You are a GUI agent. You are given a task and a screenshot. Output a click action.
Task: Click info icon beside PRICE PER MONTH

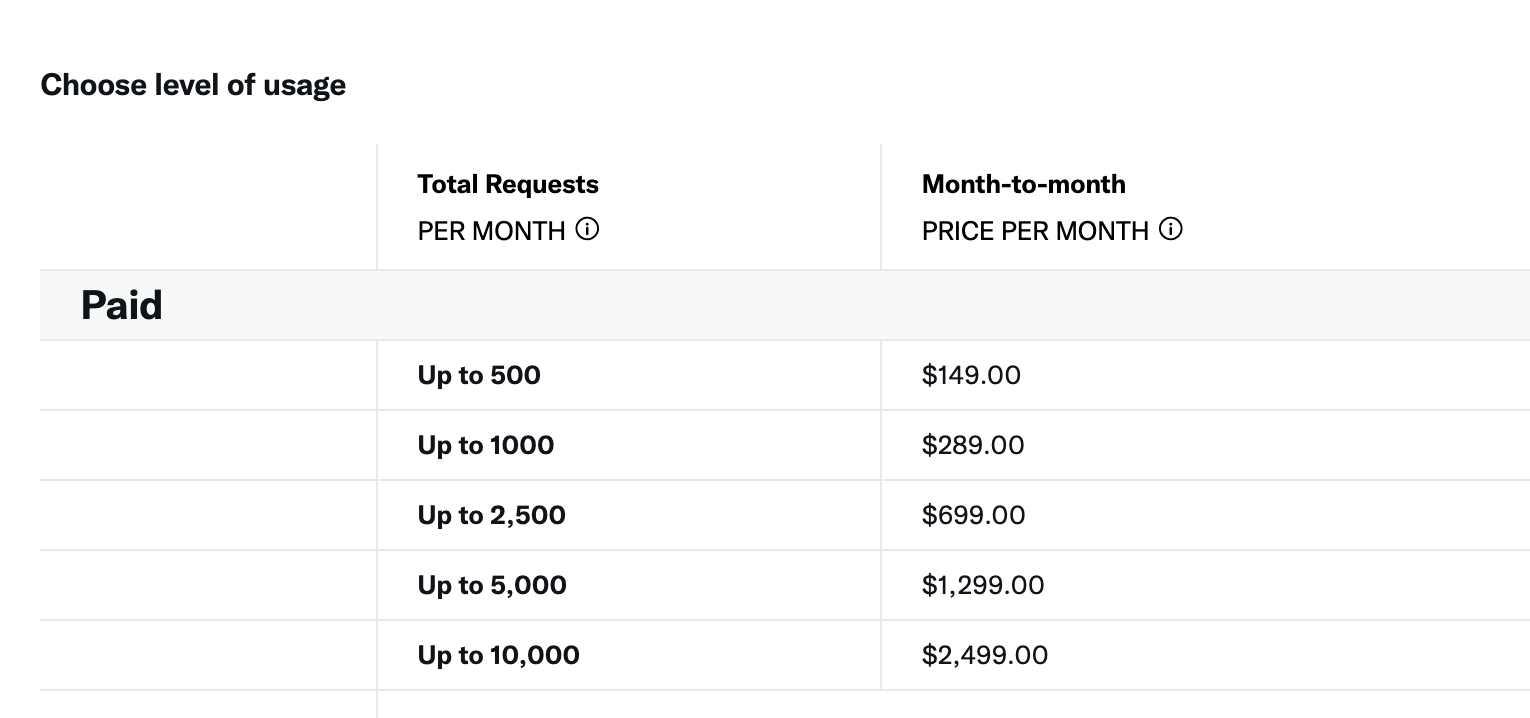pos(1171,230)
